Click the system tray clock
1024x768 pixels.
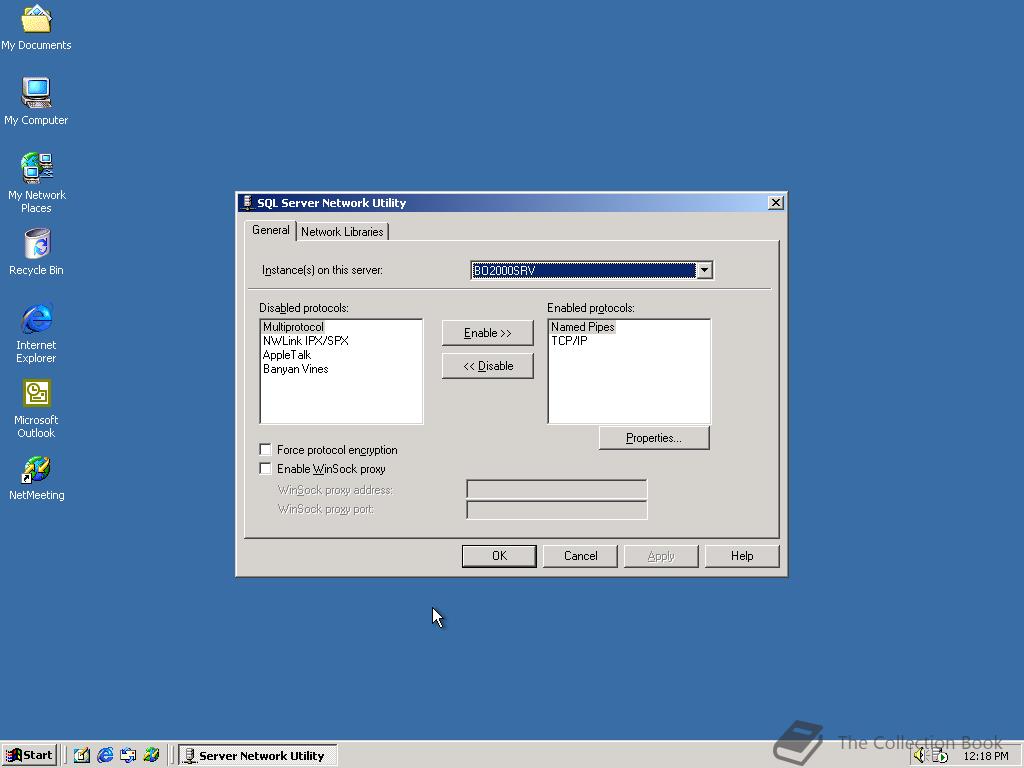[x=985, y=756]
